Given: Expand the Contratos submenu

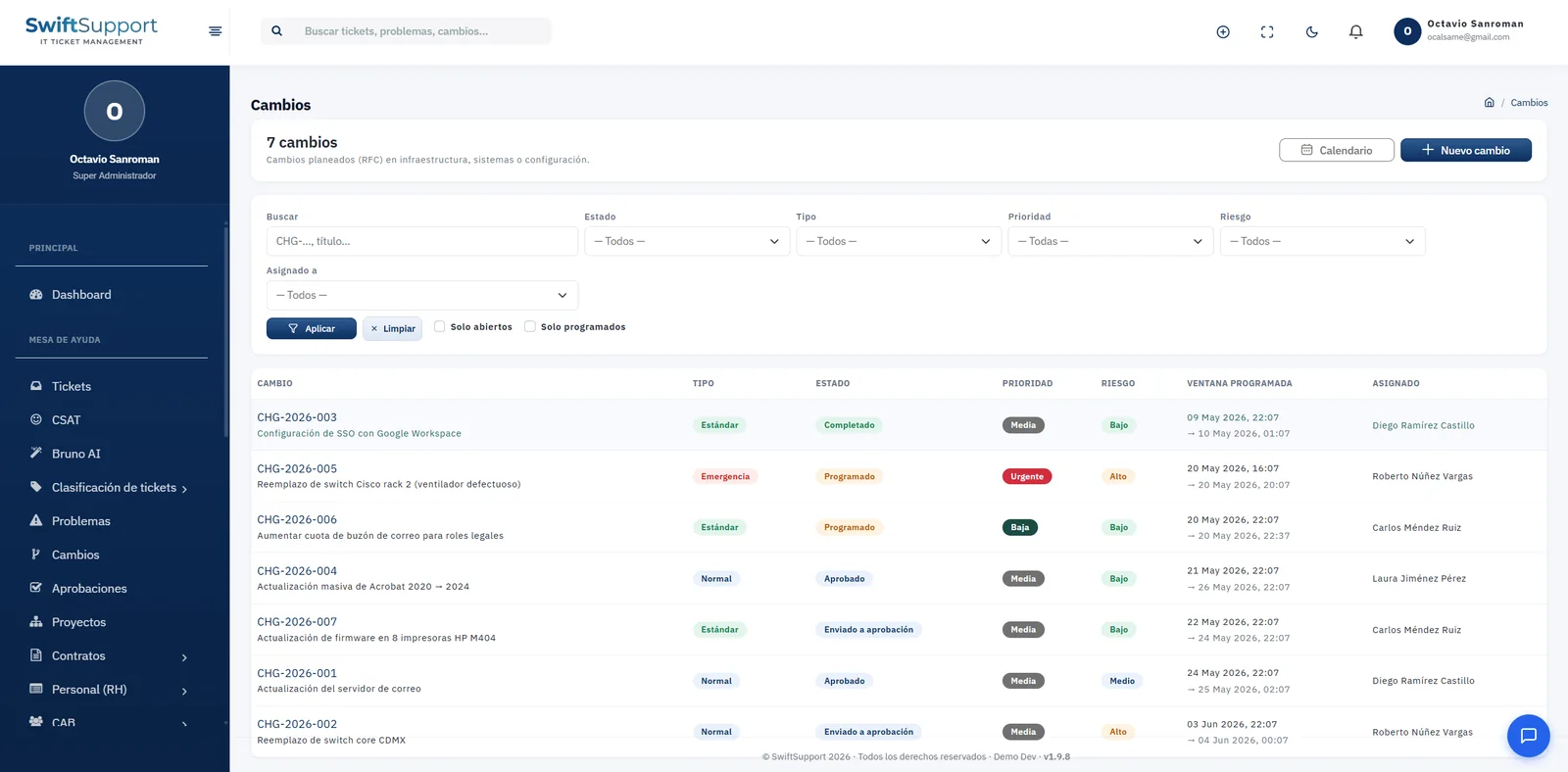Looking at the screenshot, I should coord(184,657).
